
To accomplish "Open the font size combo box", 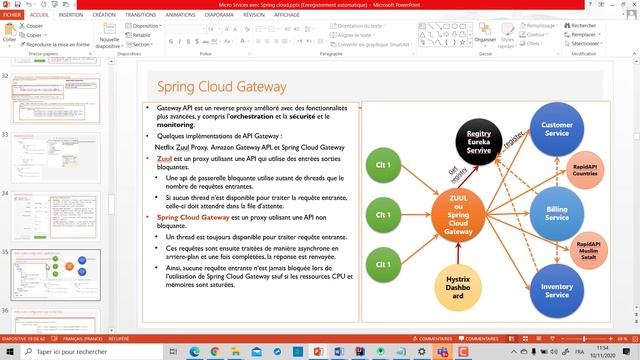I will point(213,29).
